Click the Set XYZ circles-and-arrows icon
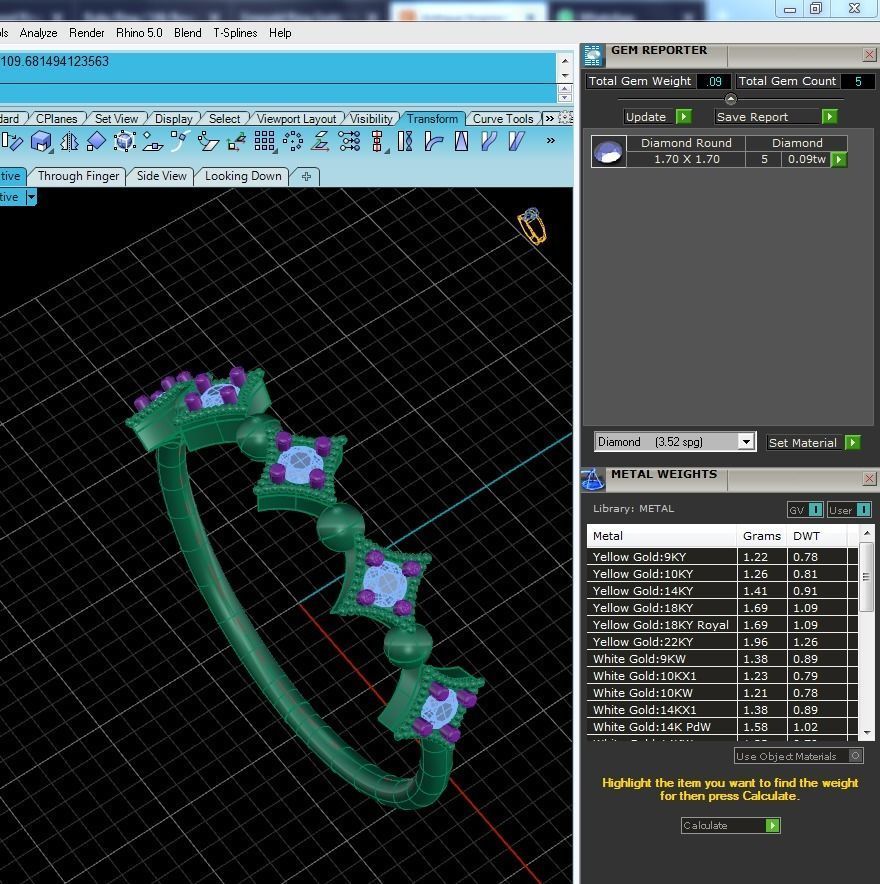The height and width of the screenshot is (884, 880). tap(349, 141)
